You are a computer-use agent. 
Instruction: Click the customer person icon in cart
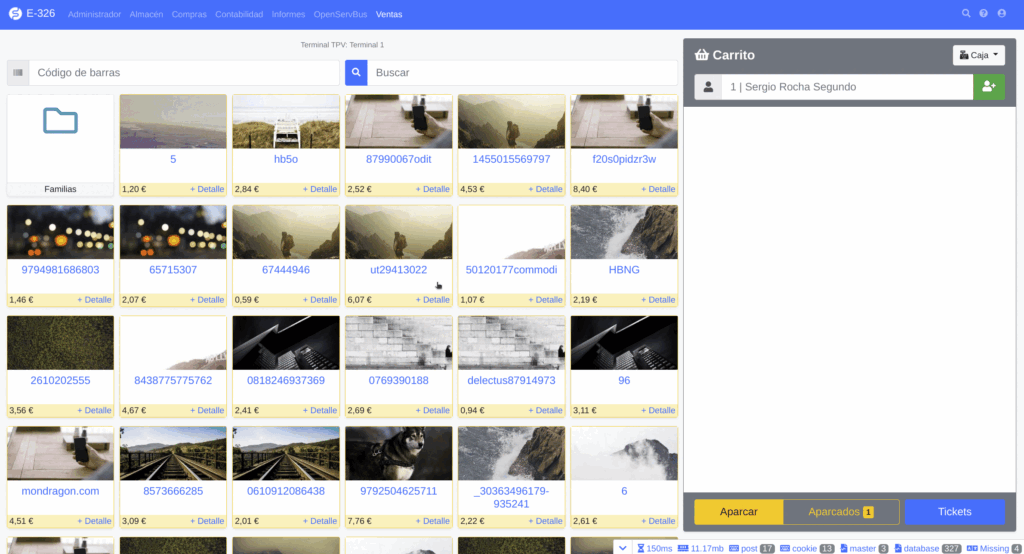click(x=708, y=87)
